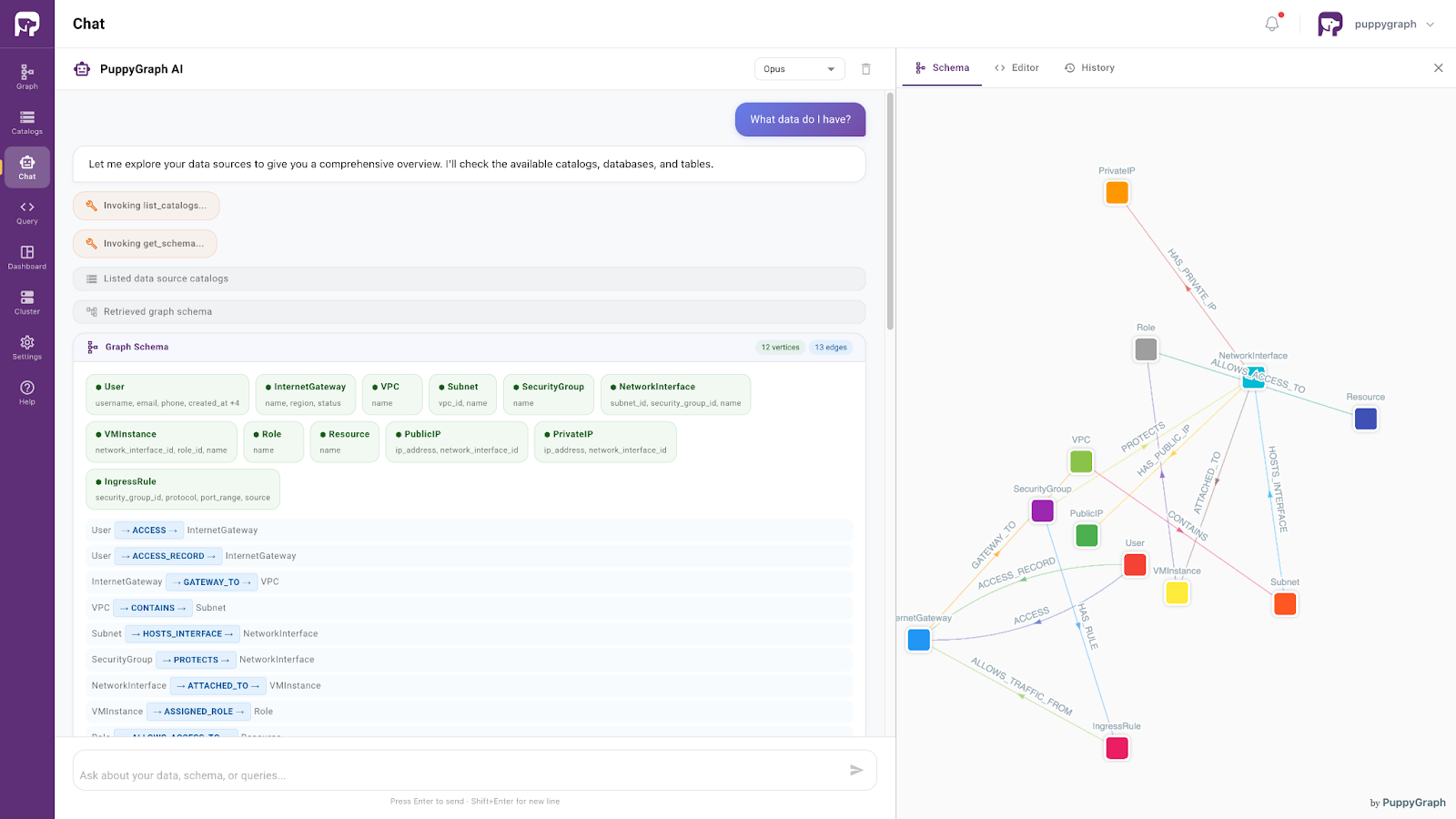Open the Settings gear in sidebar
The width and height of the screenshot is (1456, 819).
[27, 348]
